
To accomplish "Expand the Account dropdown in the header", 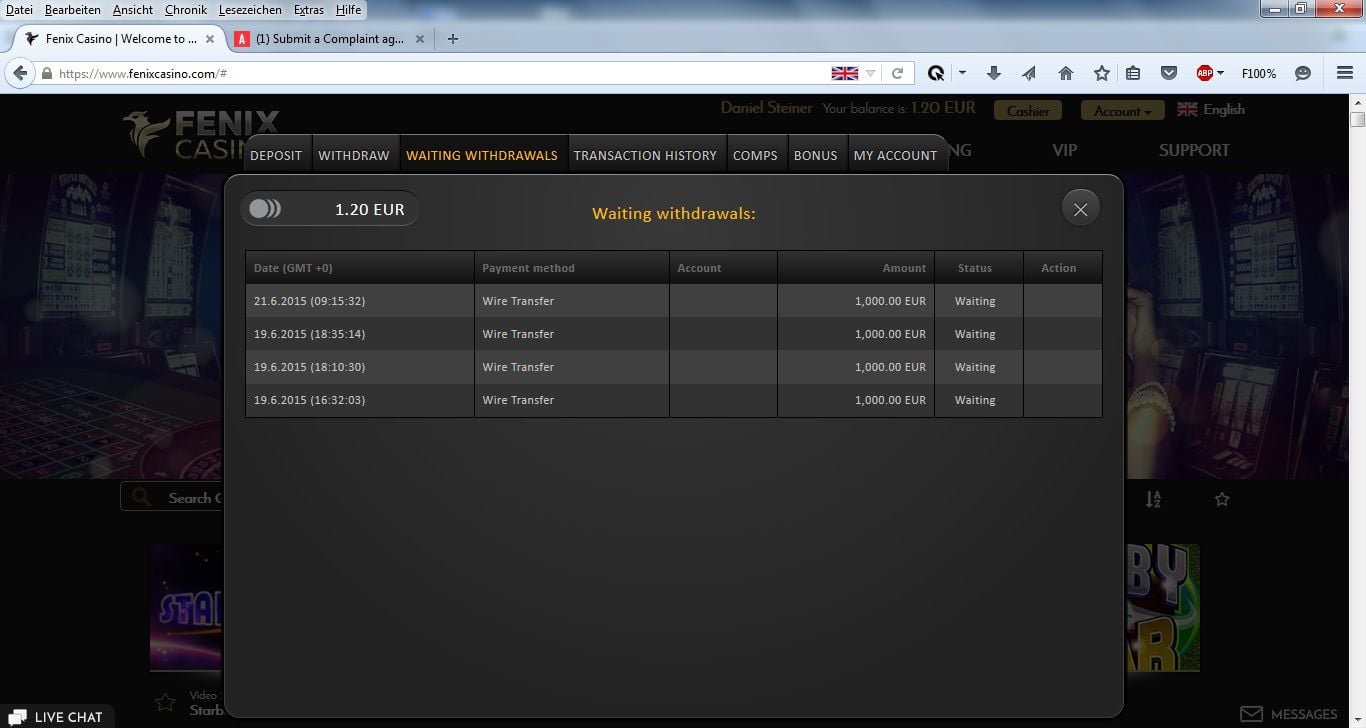I will point(1122,111).
